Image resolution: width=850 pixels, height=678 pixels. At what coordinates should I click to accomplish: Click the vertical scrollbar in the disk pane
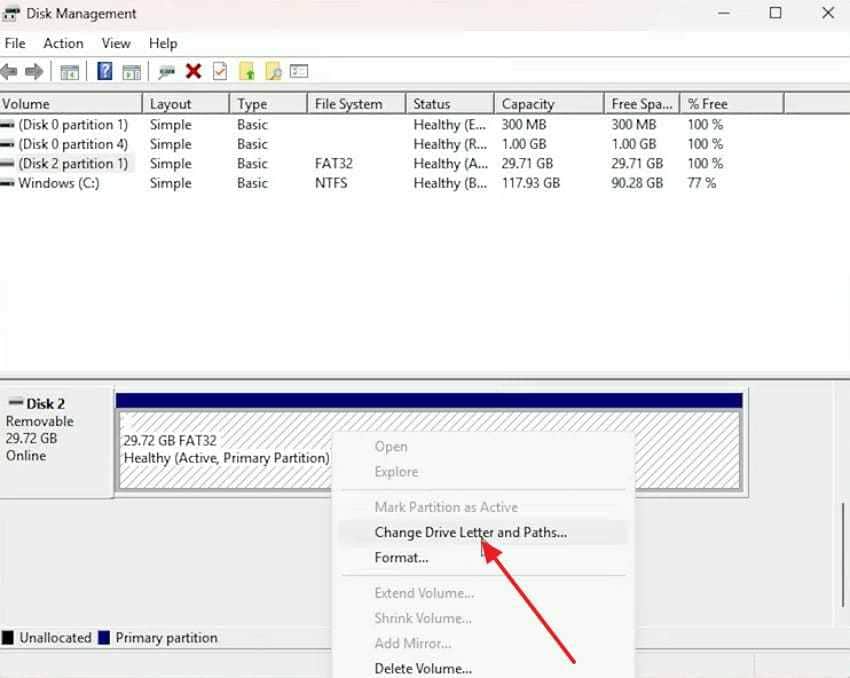[843, 556]
